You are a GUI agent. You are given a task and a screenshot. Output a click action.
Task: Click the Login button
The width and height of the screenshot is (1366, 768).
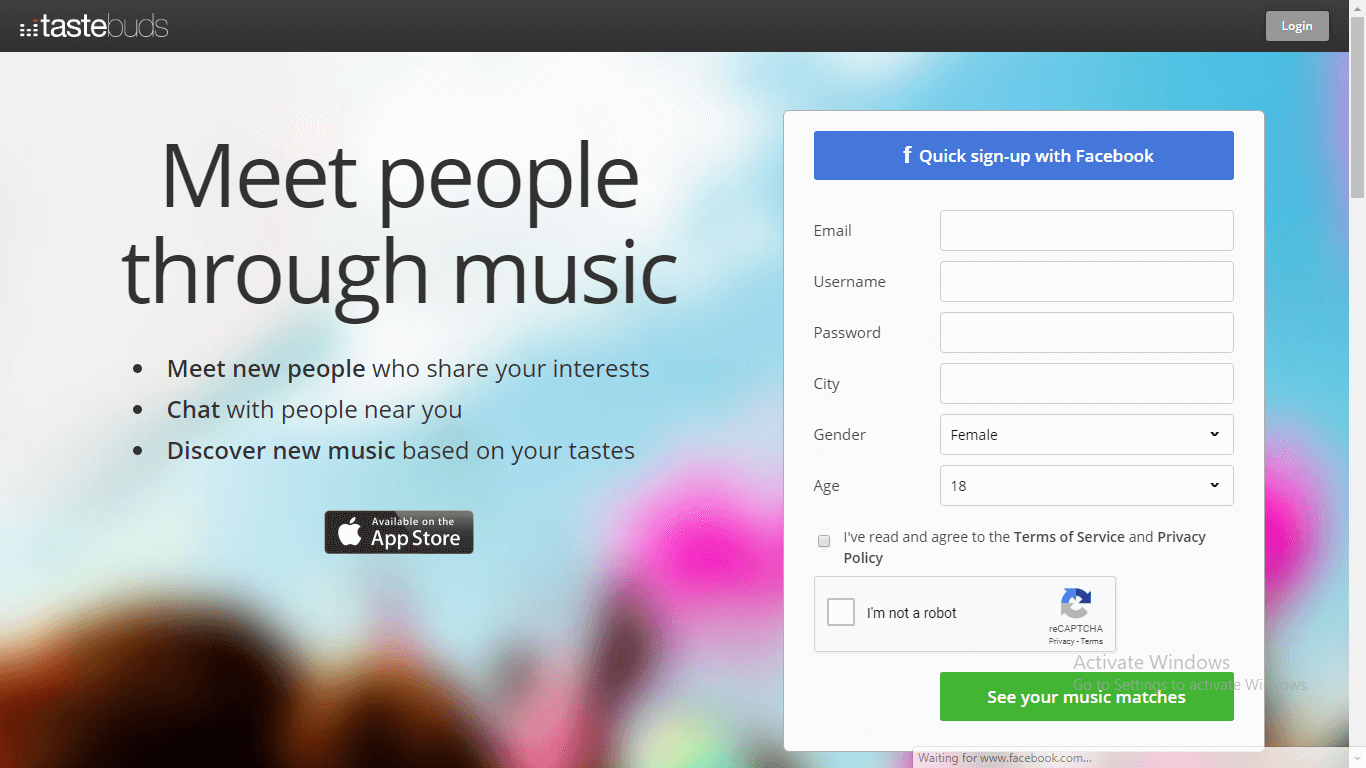[1297, 26]
